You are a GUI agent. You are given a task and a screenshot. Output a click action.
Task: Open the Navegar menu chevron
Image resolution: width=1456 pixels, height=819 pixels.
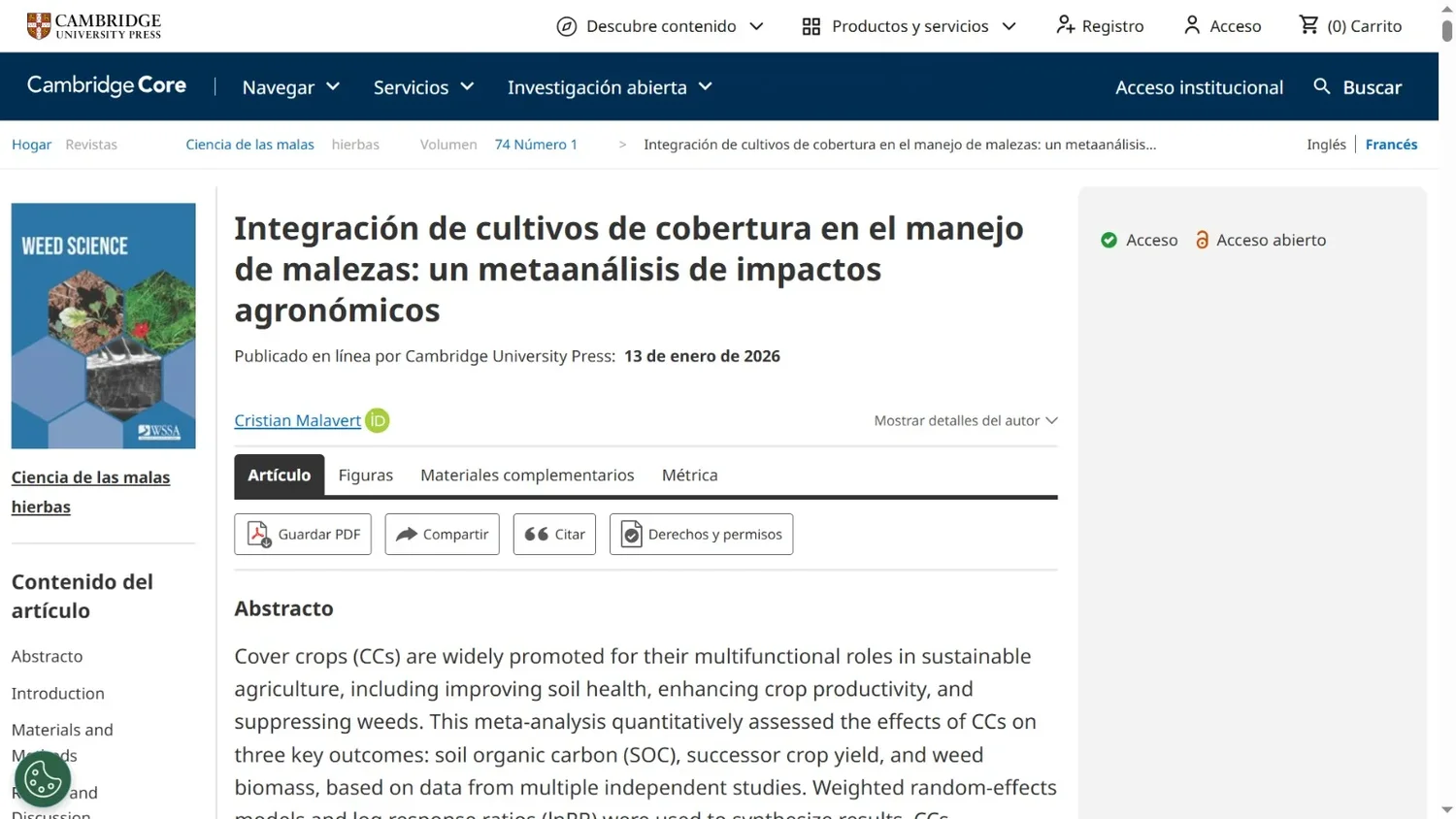[x=333, y=86]
